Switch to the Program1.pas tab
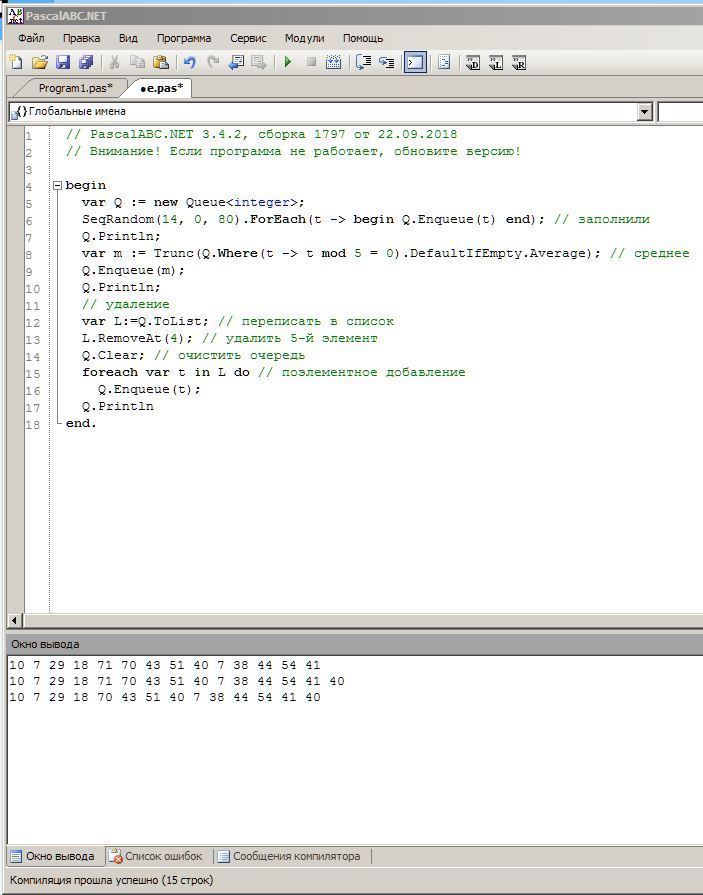Image resolution: width=703 pixels, height=895 pixels. click(x=75, y=88)
